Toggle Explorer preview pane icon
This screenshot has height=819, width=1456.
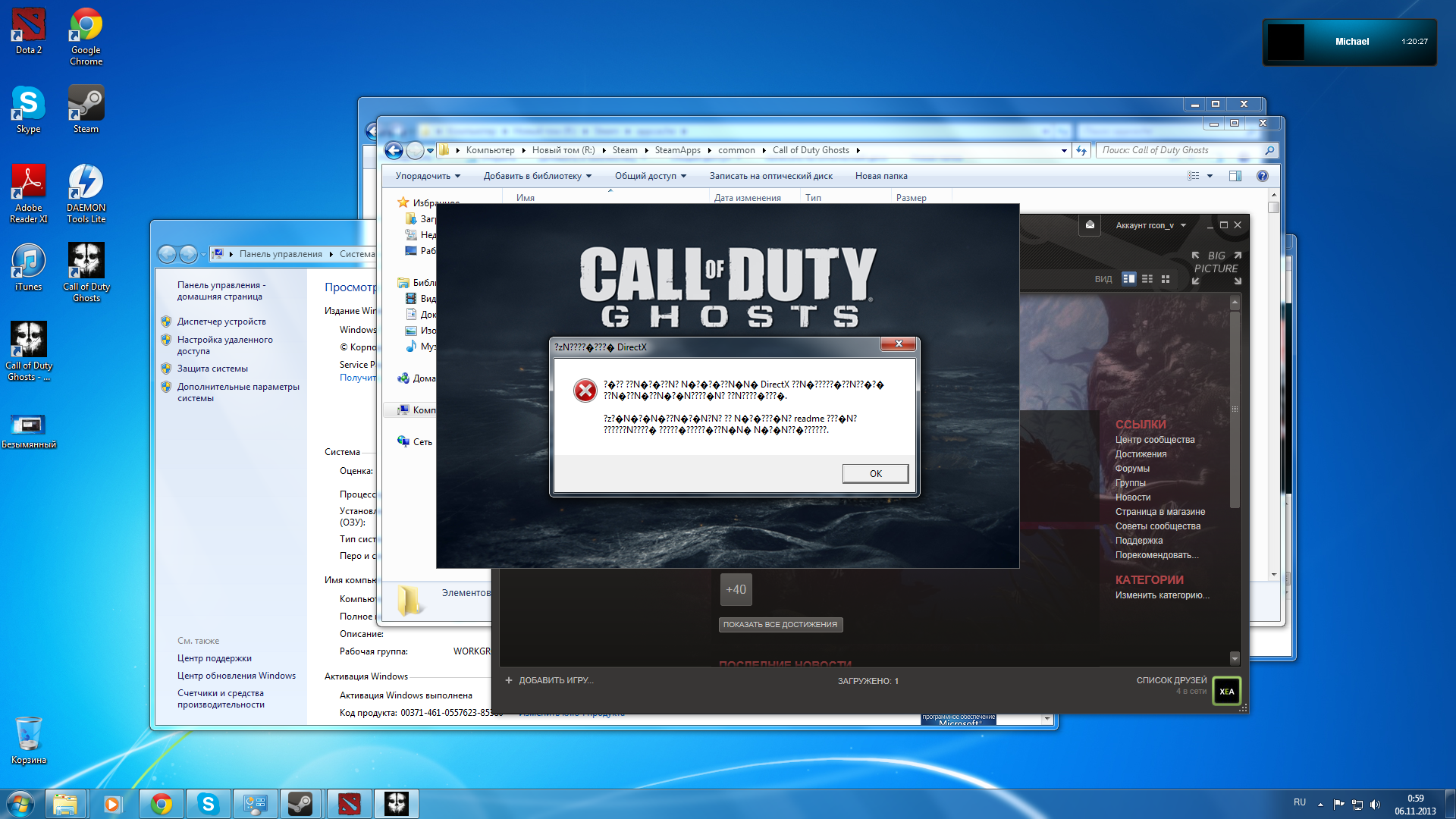(x=1235, y=176)
